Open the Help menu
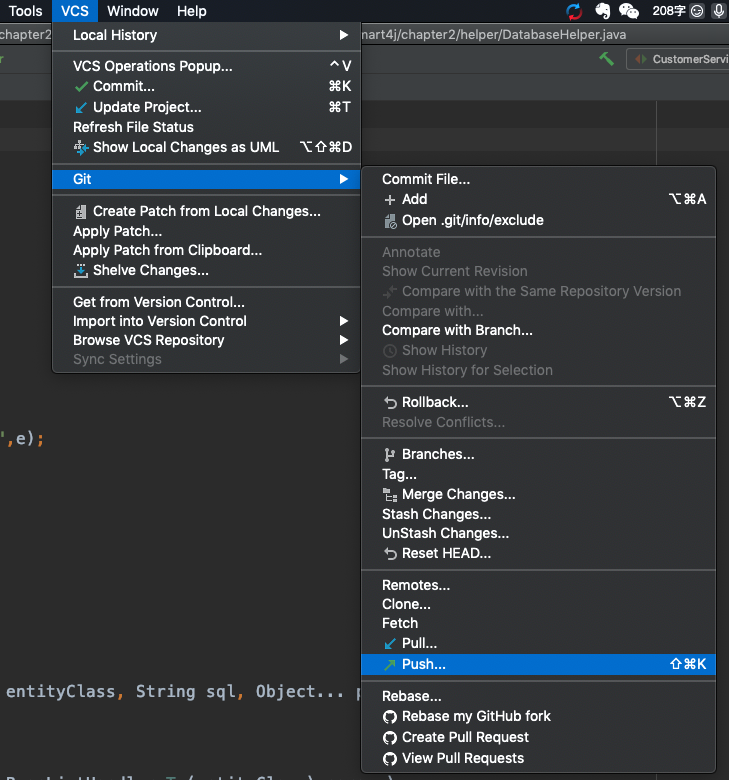This screenshot has height=780, width=729. click(x=192, y=11)
